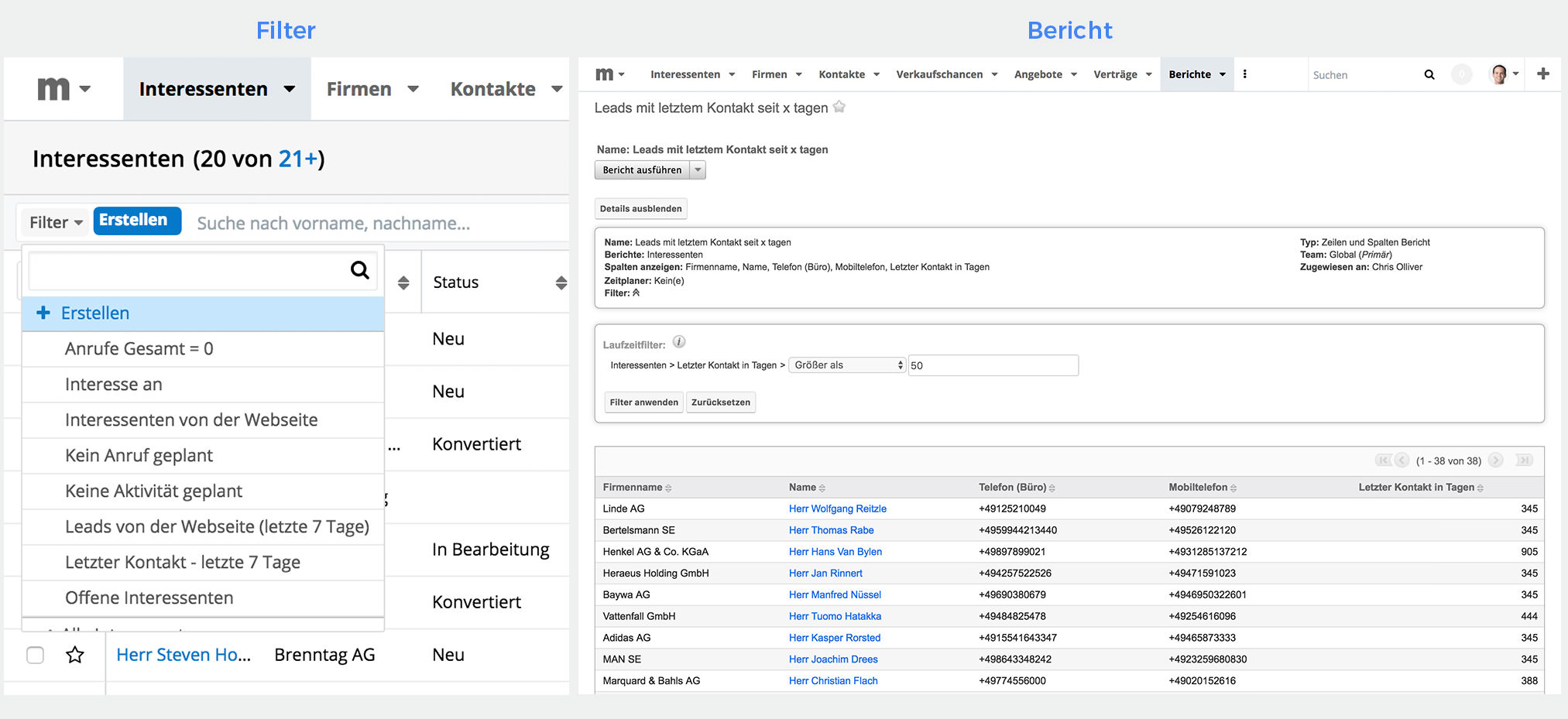This screenshot has height=719, width=1568.
Task: Click Bericht ausführen button
Action: [x=642, y=170]
